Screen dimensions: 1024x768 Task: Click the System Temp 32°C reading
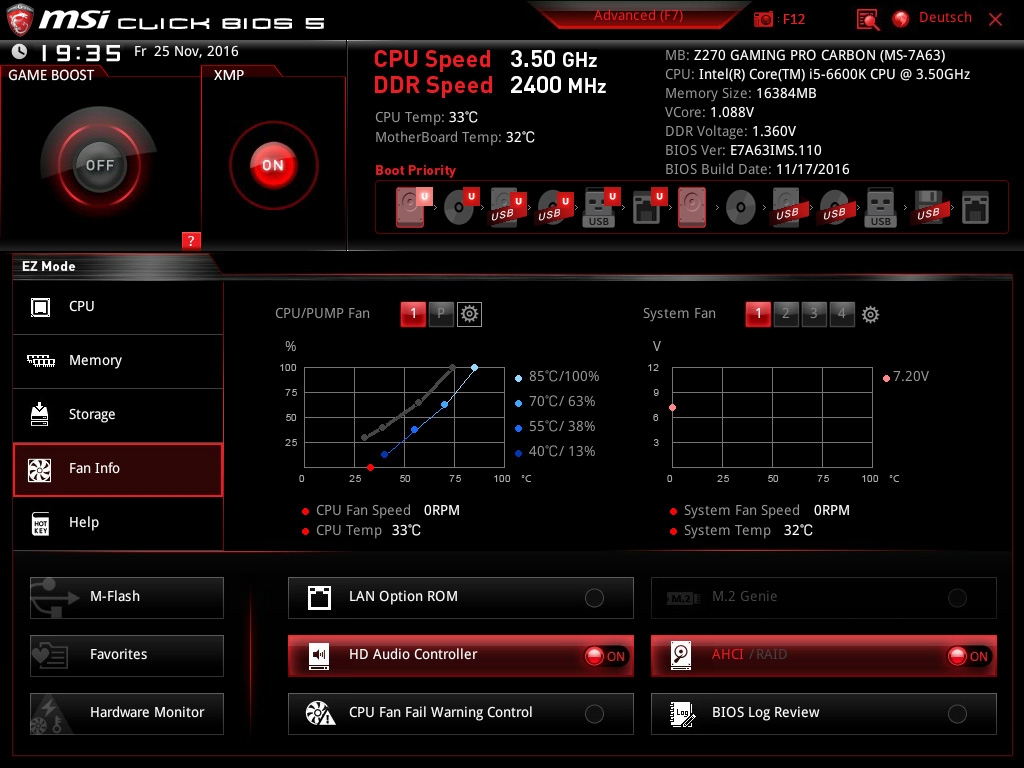(748, 530)
